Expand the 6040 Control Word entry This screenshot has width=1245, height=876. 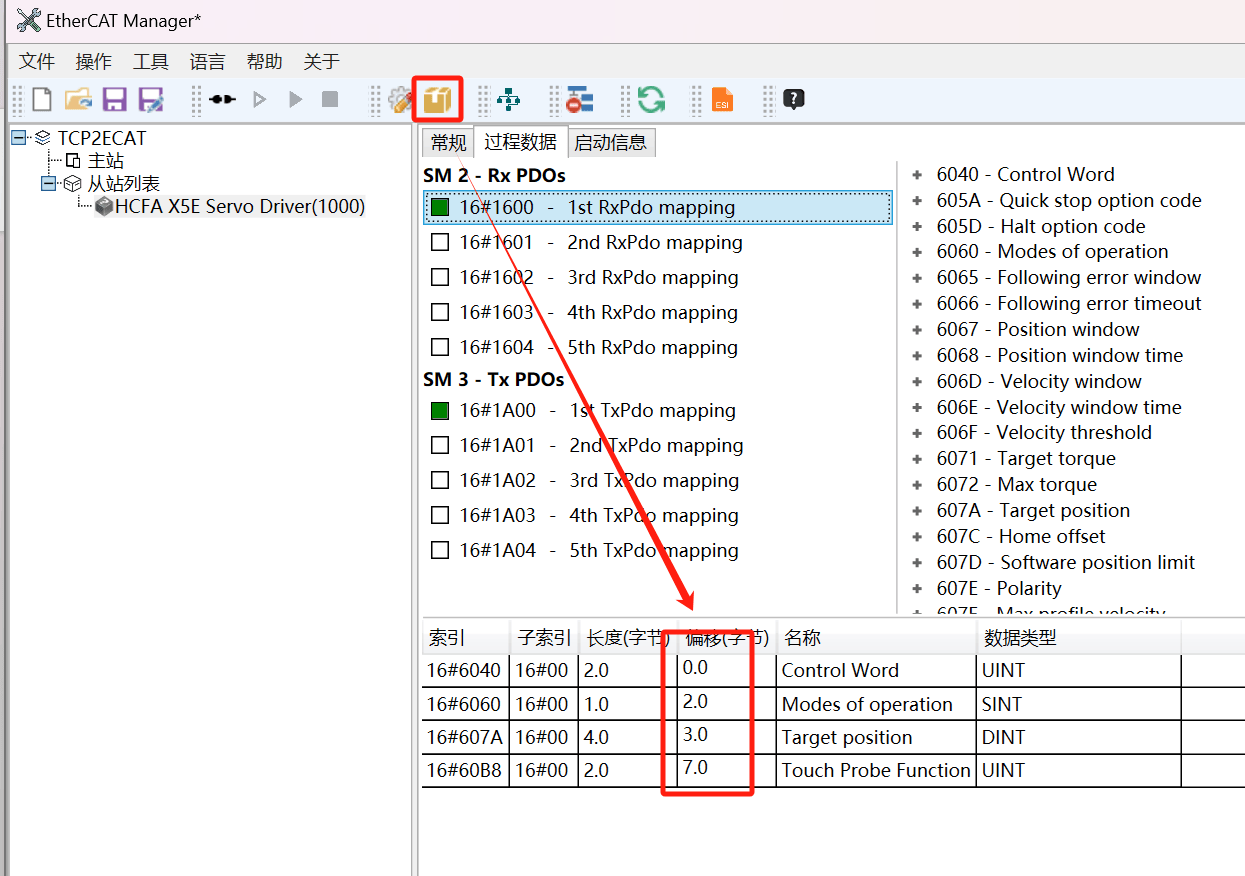[x=917, y=174]
